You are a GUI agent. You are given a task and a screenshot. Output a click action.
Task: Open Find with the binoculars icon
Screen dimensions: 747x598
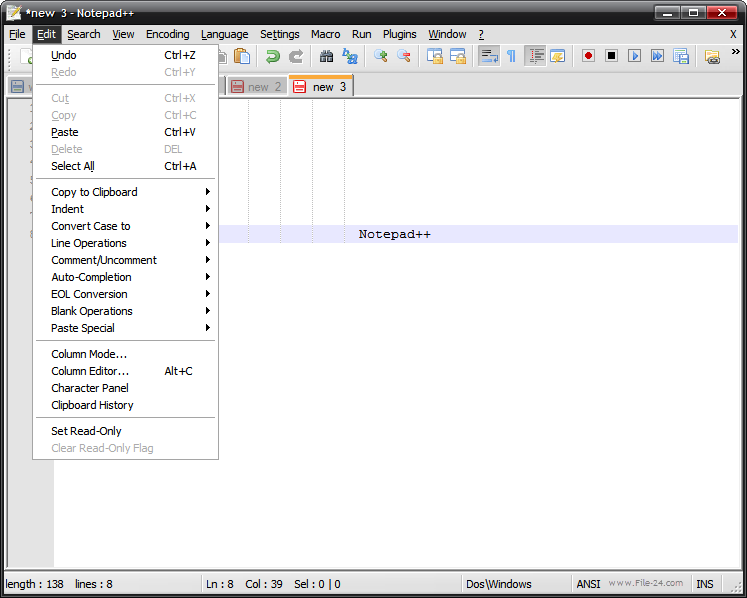click(326, 56)
